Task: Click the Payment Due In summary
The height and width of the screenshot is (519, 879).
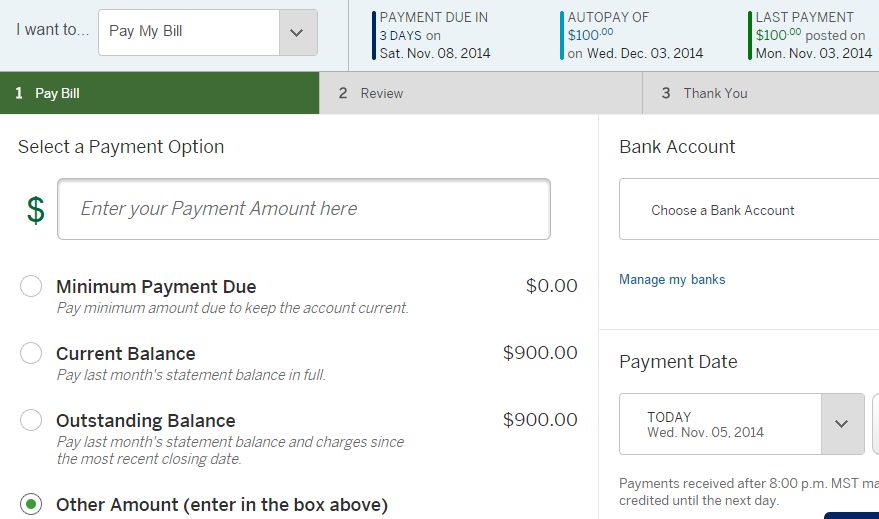Action: [x=434, y=35]
